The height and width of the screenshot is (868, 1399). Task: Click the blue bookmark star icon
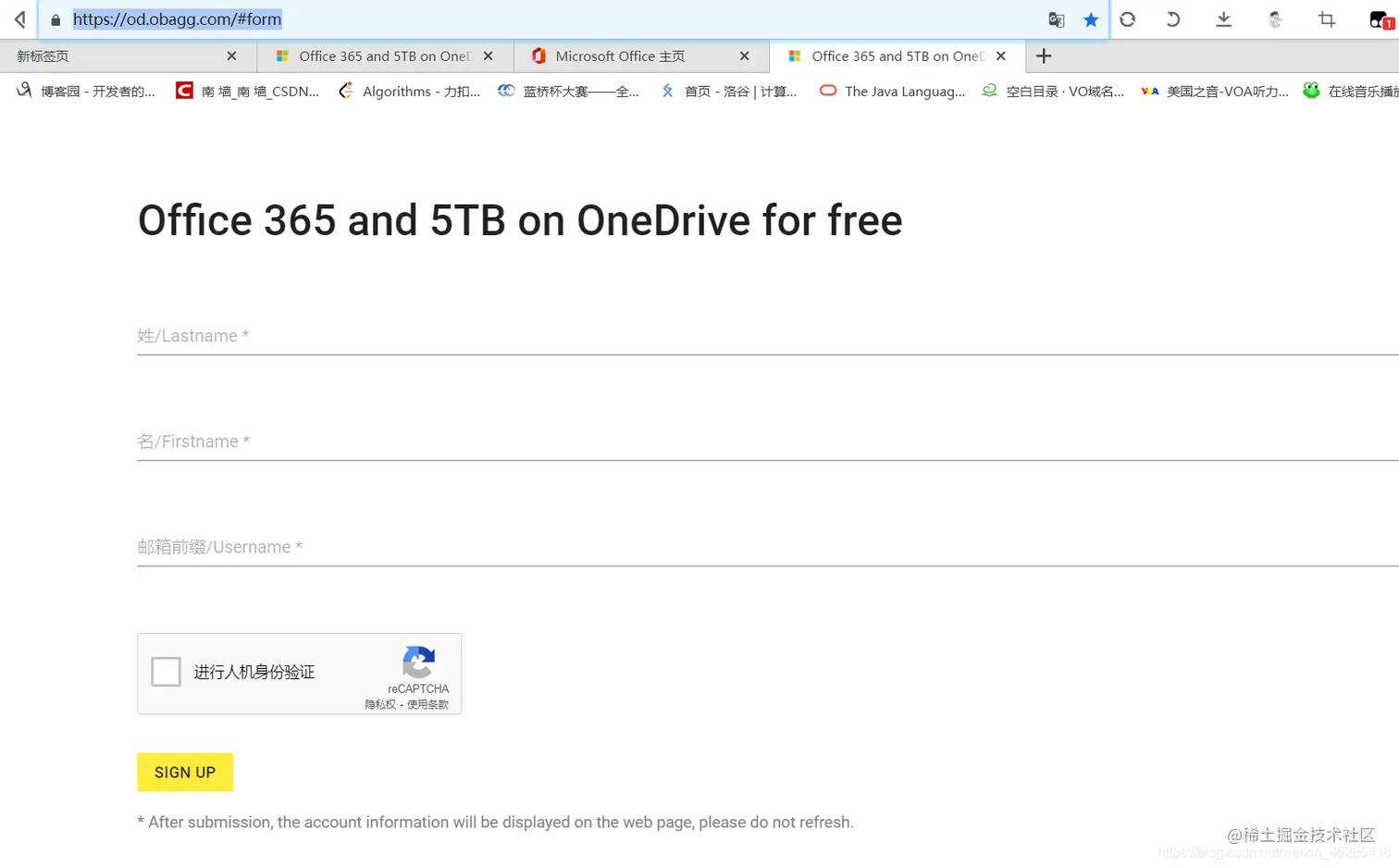1091,19
